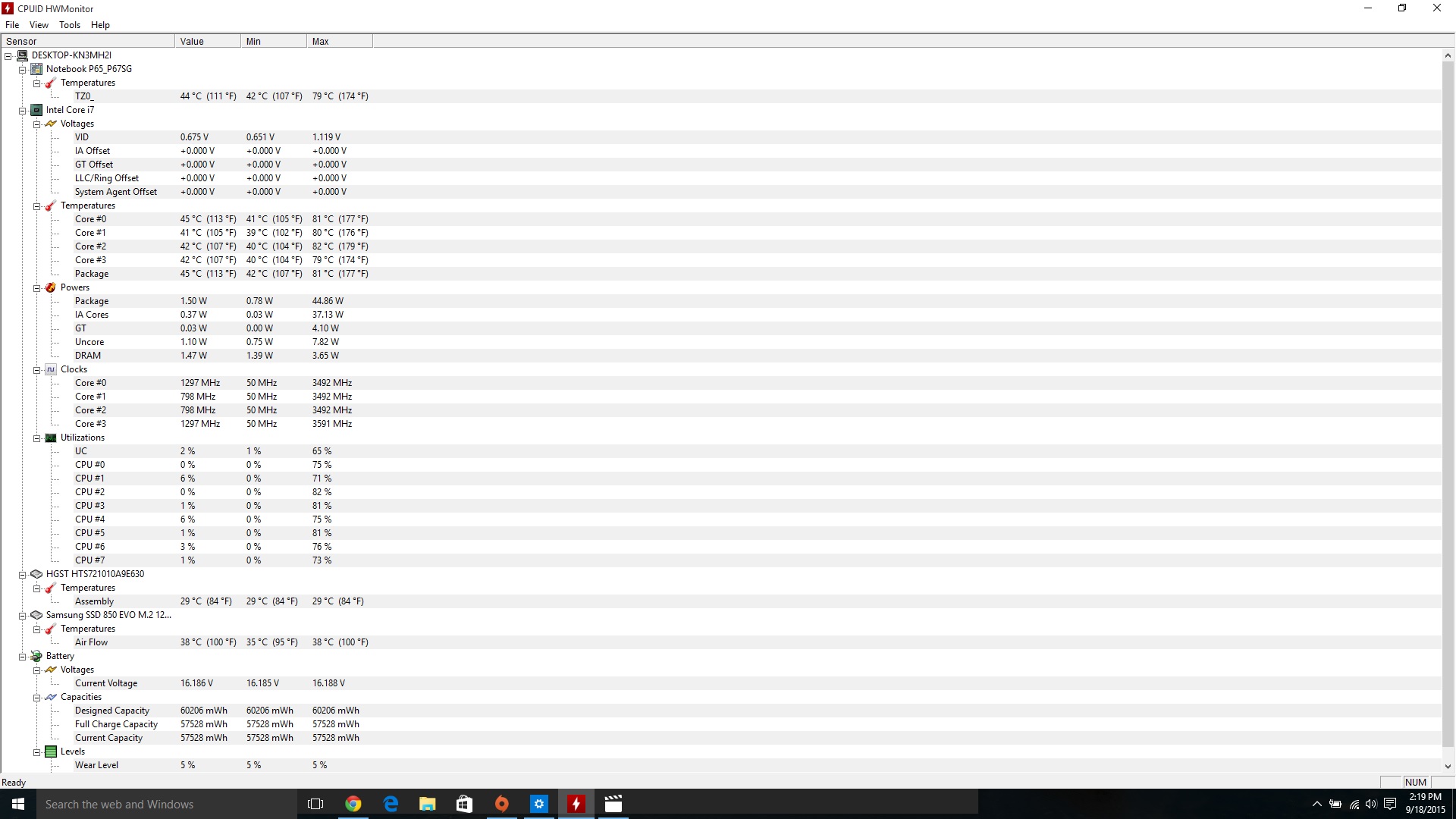The height and width of the screenshot is (819, 1456).
Task: Click the thermometer icon for Intel Core i7 Temperatures
Action: click(51, 206)
